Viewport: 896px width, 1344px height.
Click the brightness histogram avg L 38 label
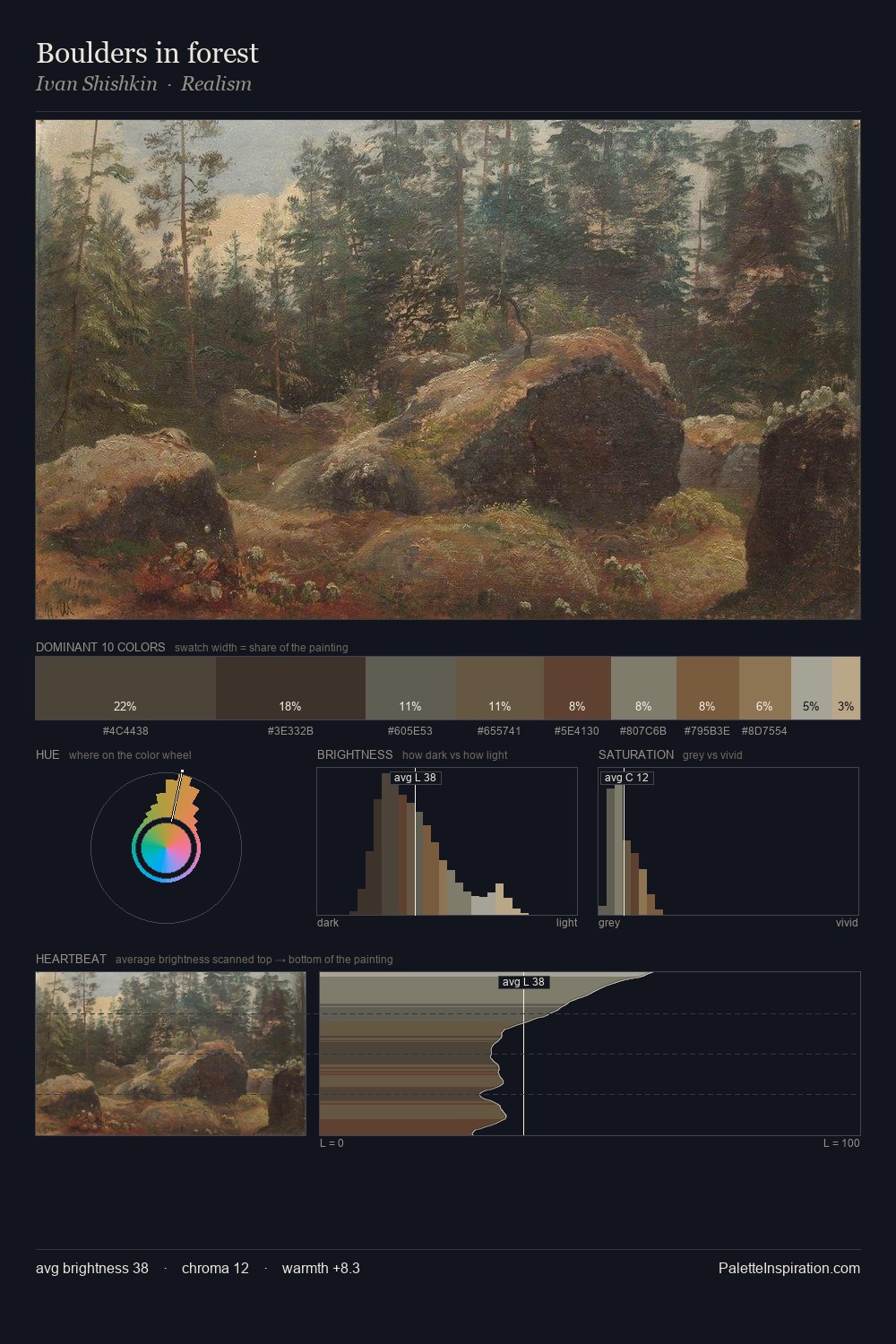[x=415, y=778]
